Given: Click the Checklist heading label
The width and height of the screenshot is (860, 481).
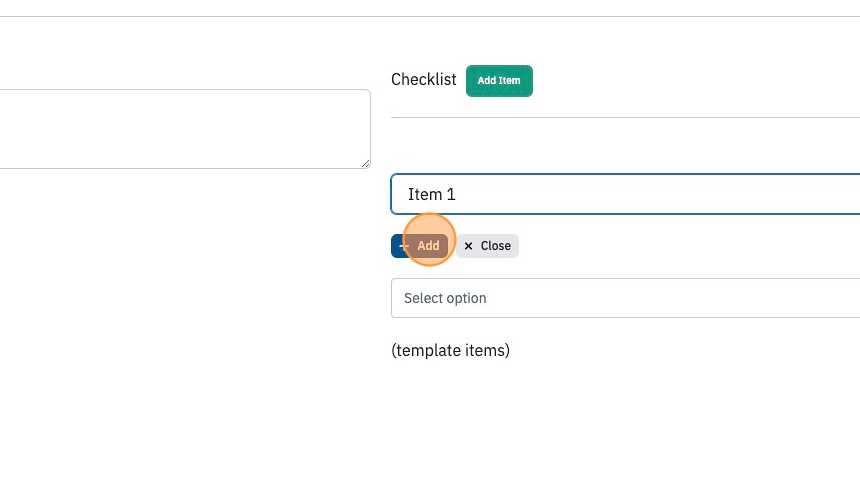Looking at the screenshot, I should click(x=423, y=80).
